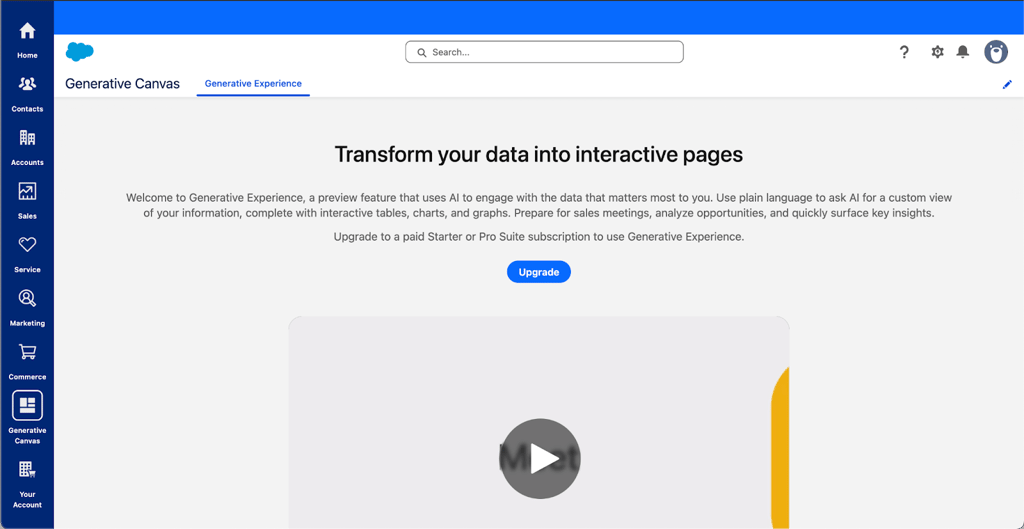The image size is (1024, 529).
Task: Switch to the Generative Experience tab
Action: pyautogui.click(x=253, y=84)
